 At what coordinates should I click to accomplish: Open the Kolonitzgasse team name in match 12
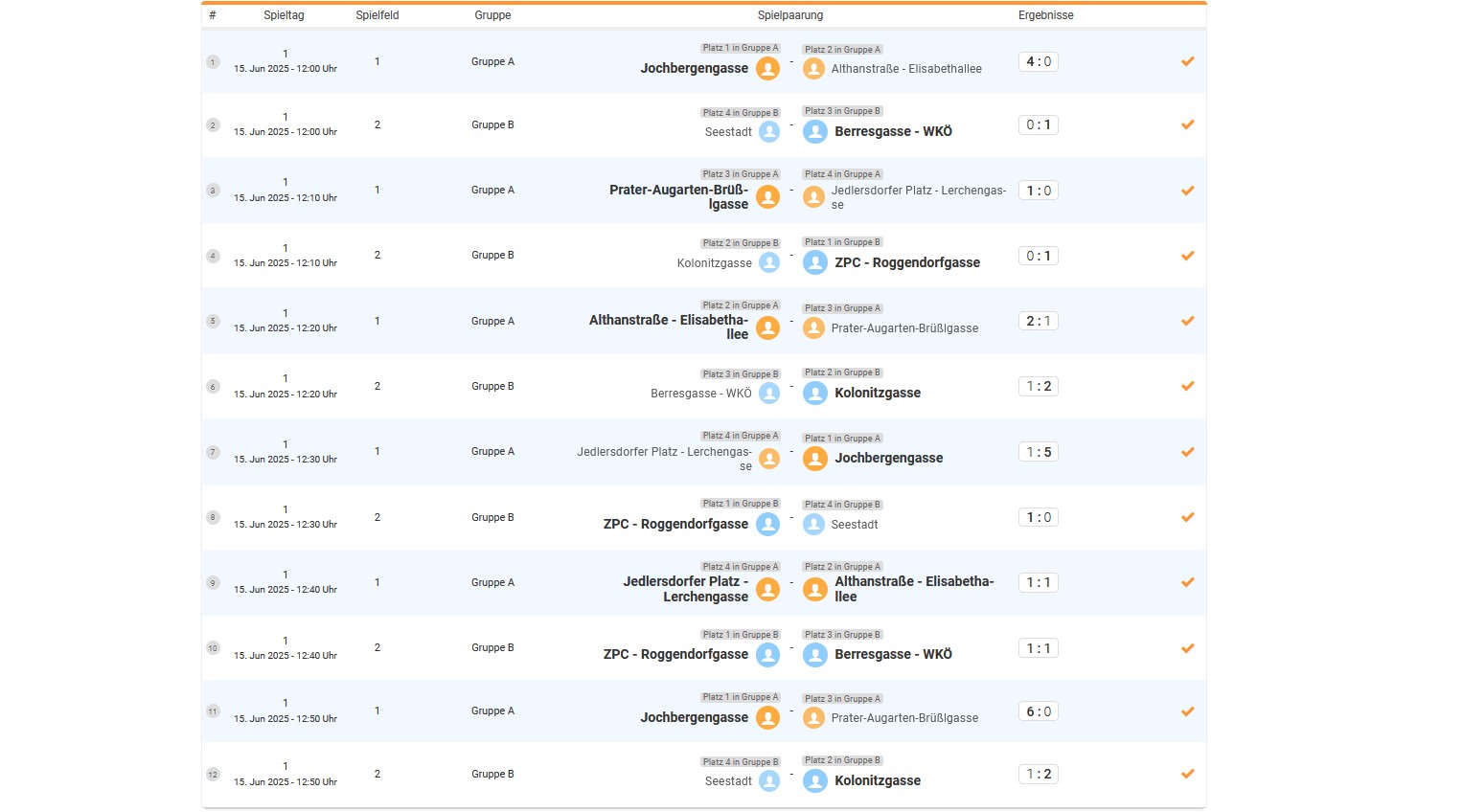click(x=877, y=780)
